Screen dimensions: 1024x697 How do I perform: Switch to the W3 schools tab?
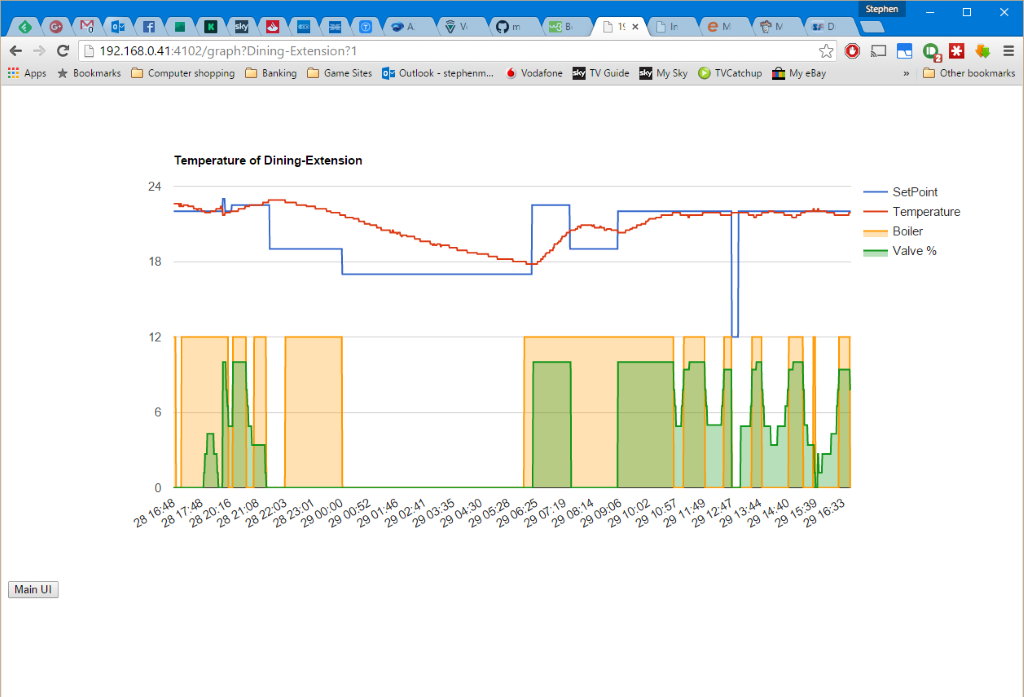(560, 27)
